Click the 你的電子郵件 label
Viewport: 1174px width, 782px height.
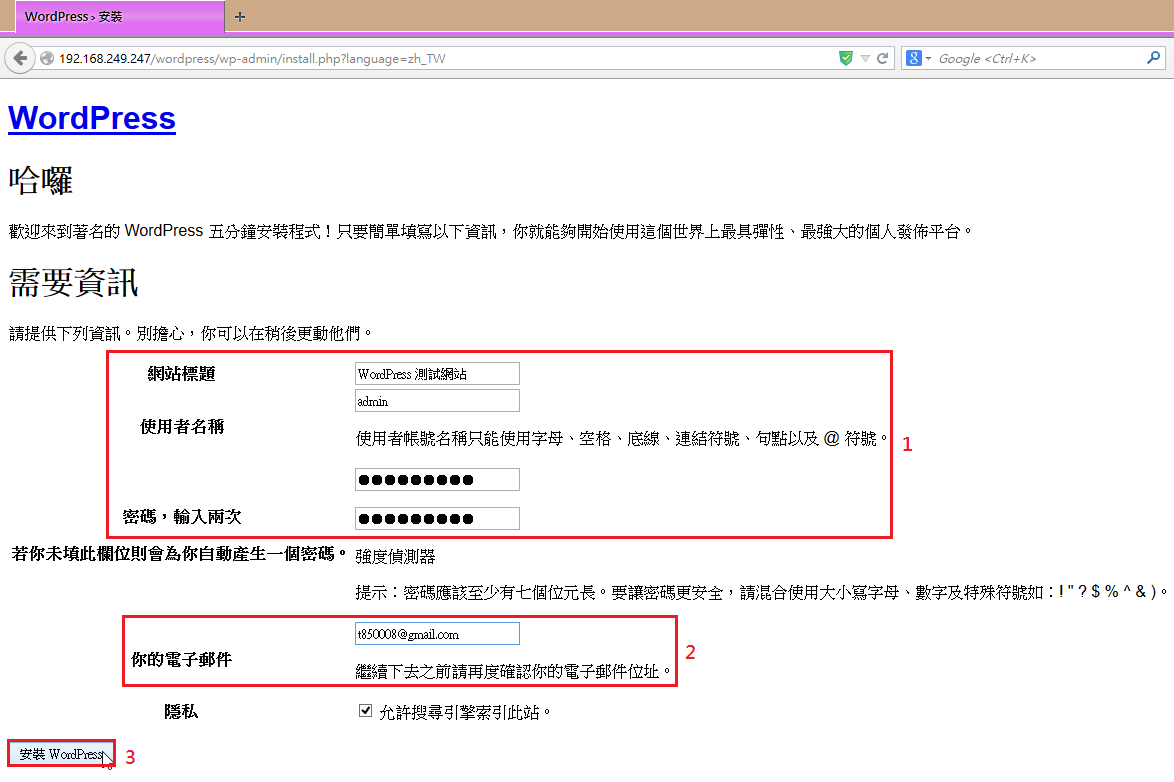pyautogui.click(x=181, y=659)
